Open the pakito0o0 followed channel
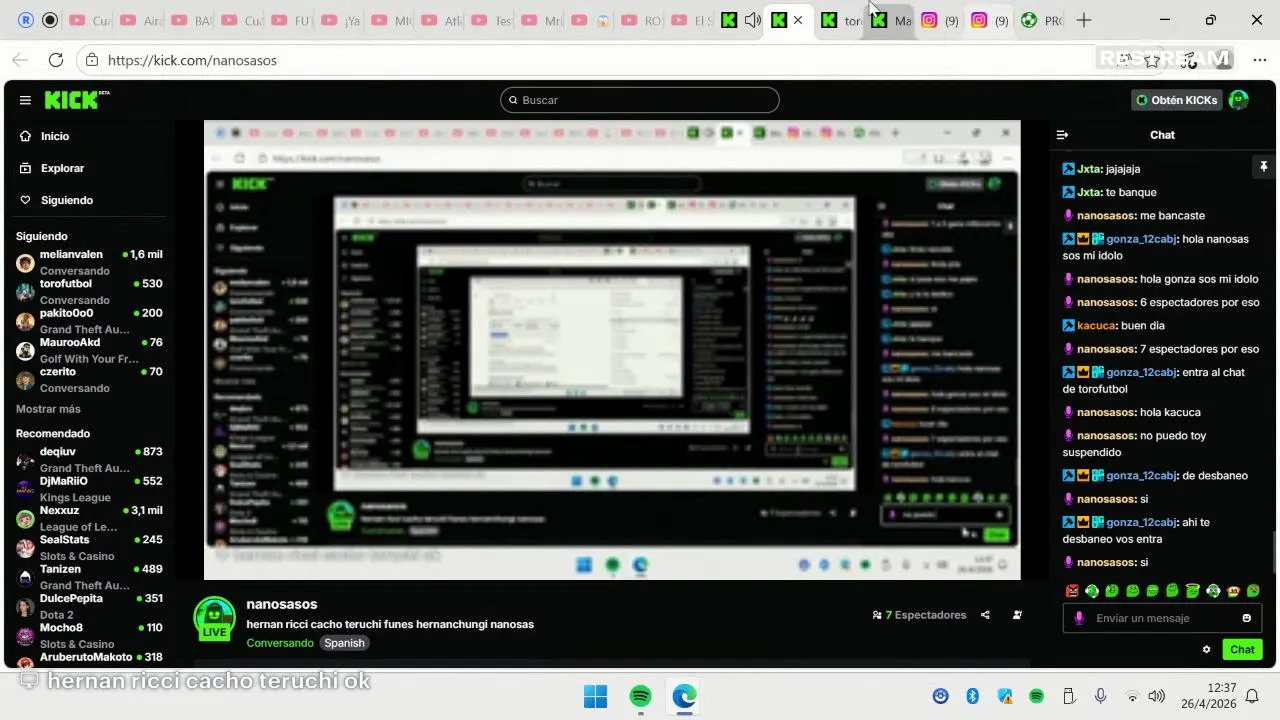This screenshot has height=720, width=1280. [x=89, y=321]
